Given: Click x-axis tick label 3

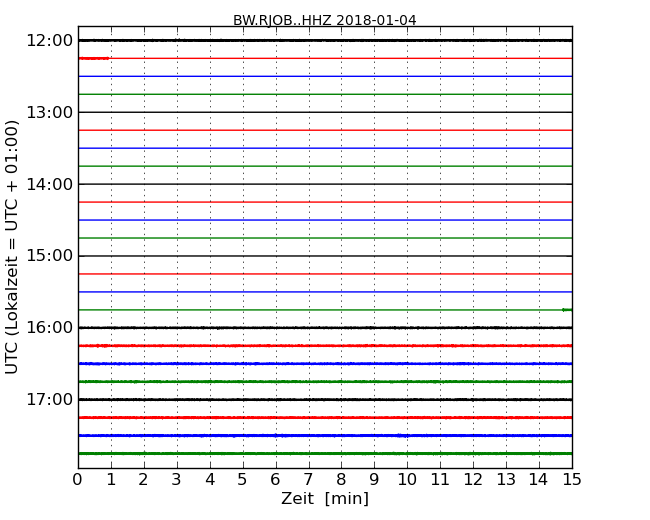Looking at the screenshot, I should click(177, 480).
